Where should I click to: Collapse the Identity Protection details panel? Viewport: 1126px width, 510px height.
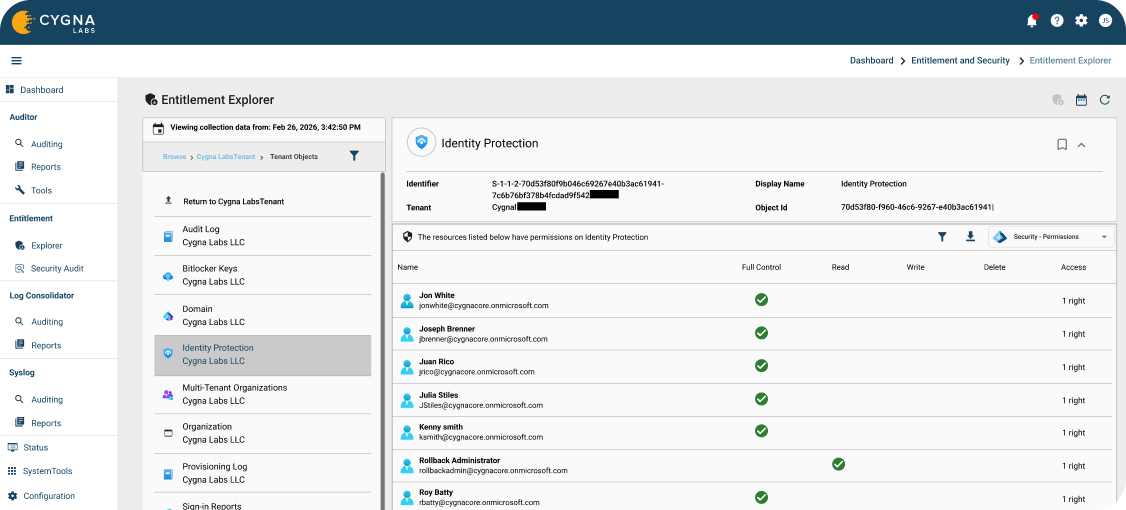[1081, 144]
